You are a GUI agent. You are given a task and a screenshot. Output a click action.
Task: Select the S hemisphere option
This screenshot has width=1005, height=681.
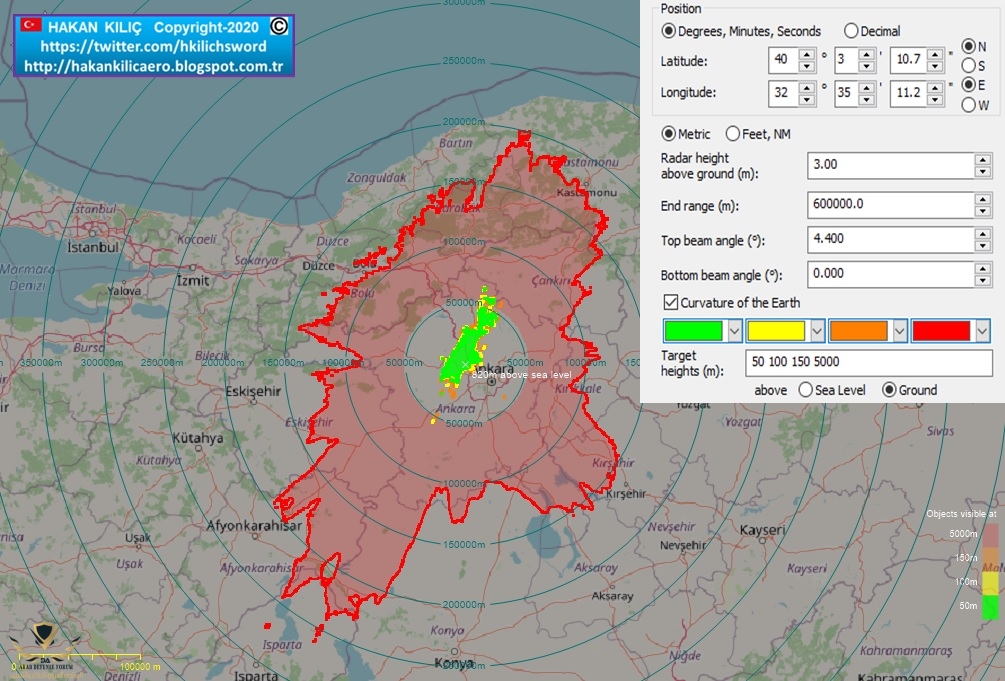tap(968, 66)
